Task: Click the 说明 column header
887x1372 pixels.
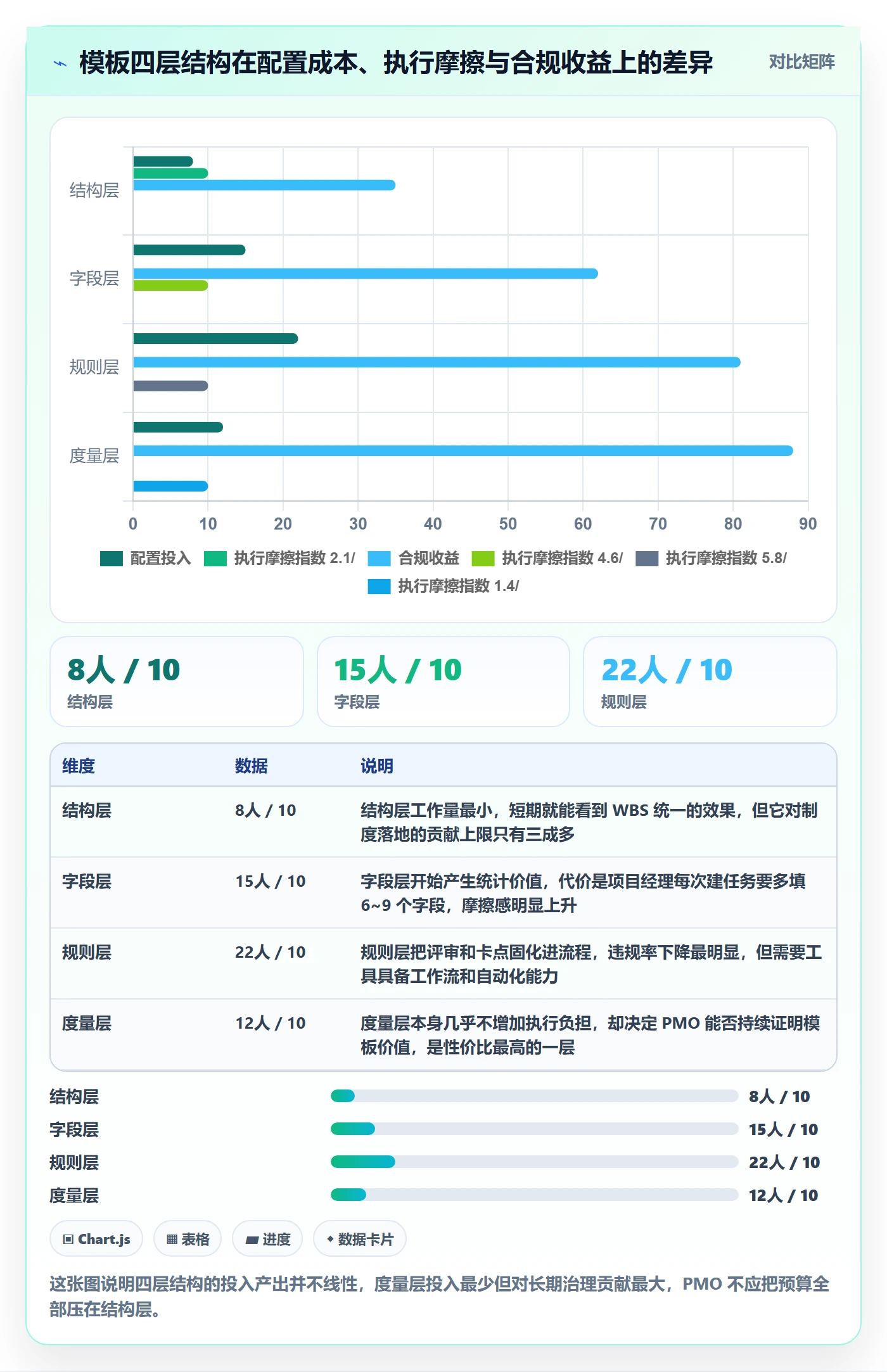Action: point(377,766)
